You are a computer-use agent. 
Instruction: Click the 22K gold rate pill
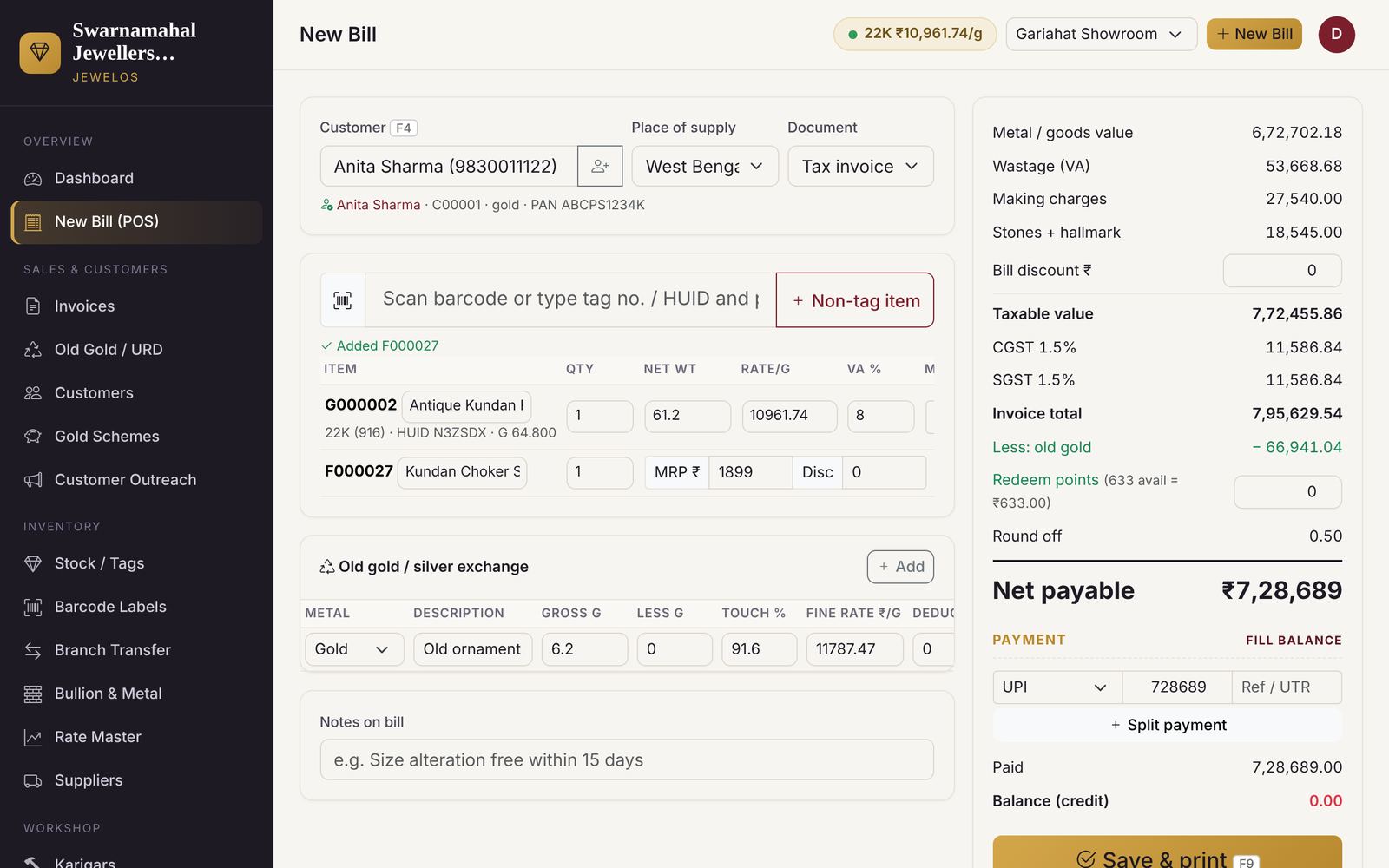coord(915,34)
